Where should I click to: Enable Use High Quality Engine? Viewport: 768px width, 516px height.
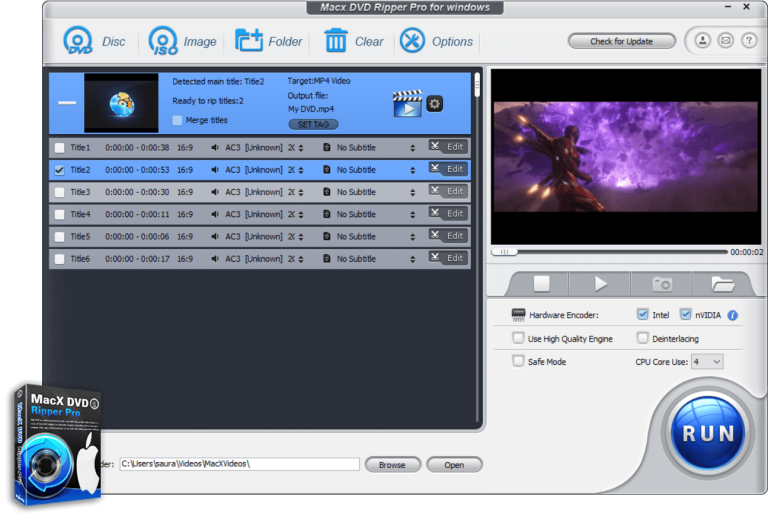click(518, 338)
